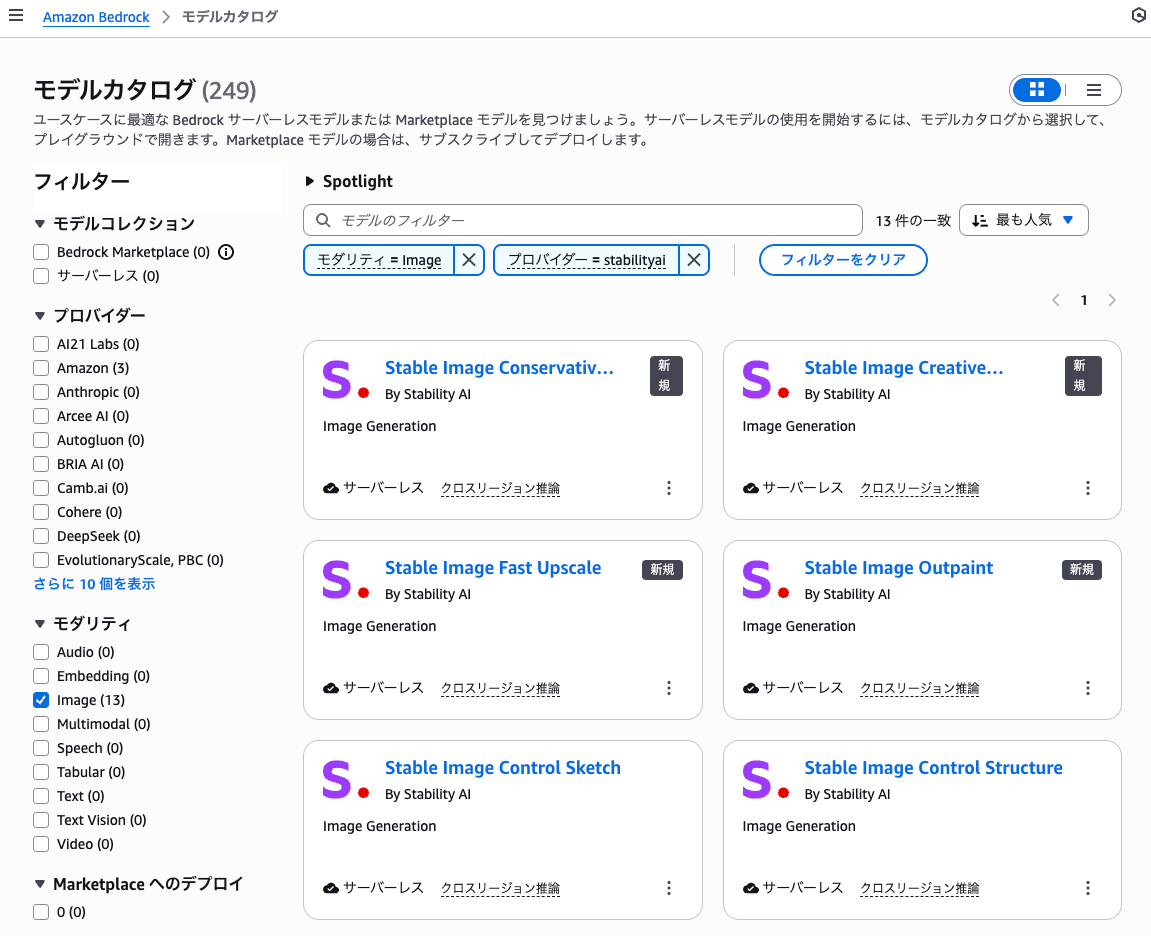Open the 最も人気 sort dropdown
The width and height of the screenshot is (1151, 936).
click(1024, 219)
